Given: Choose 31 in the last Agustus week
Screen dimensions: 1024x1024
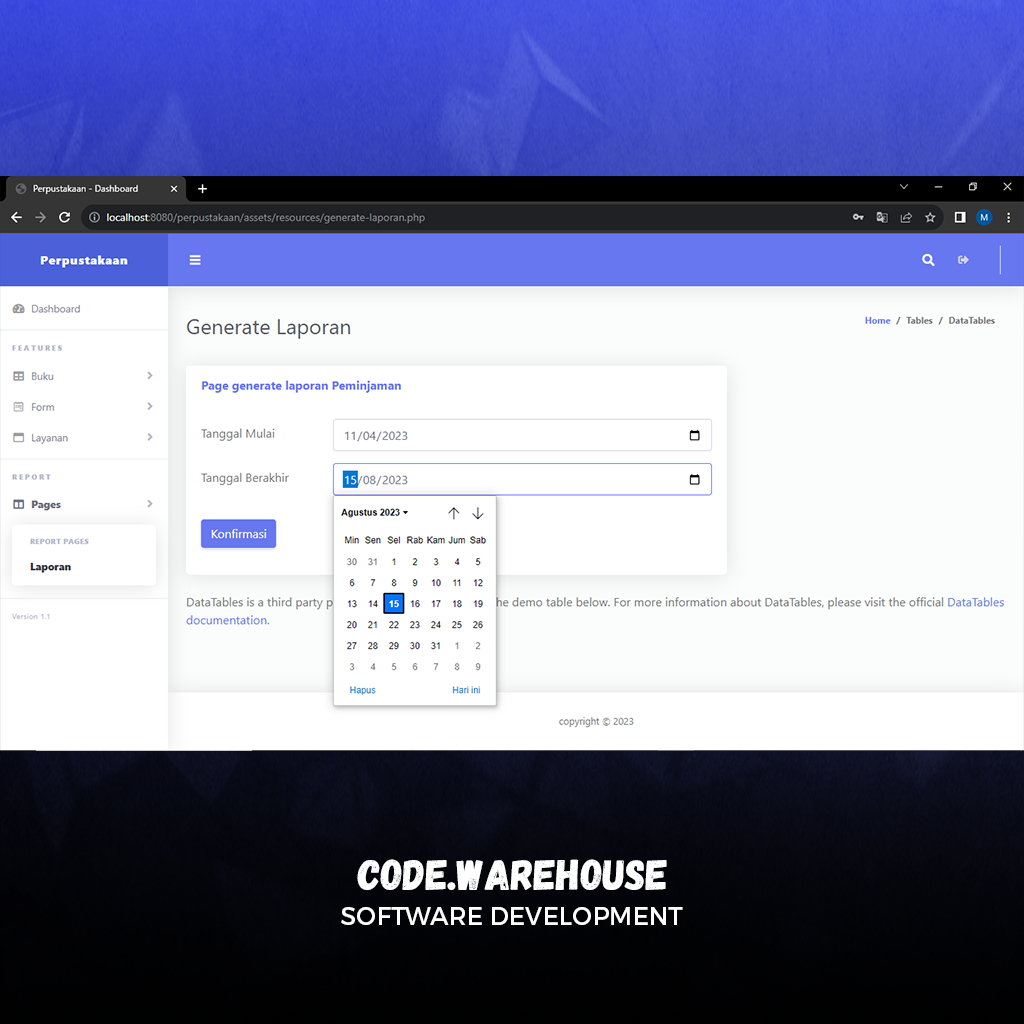Looking at the screenshot, I should tap(436, 646).
